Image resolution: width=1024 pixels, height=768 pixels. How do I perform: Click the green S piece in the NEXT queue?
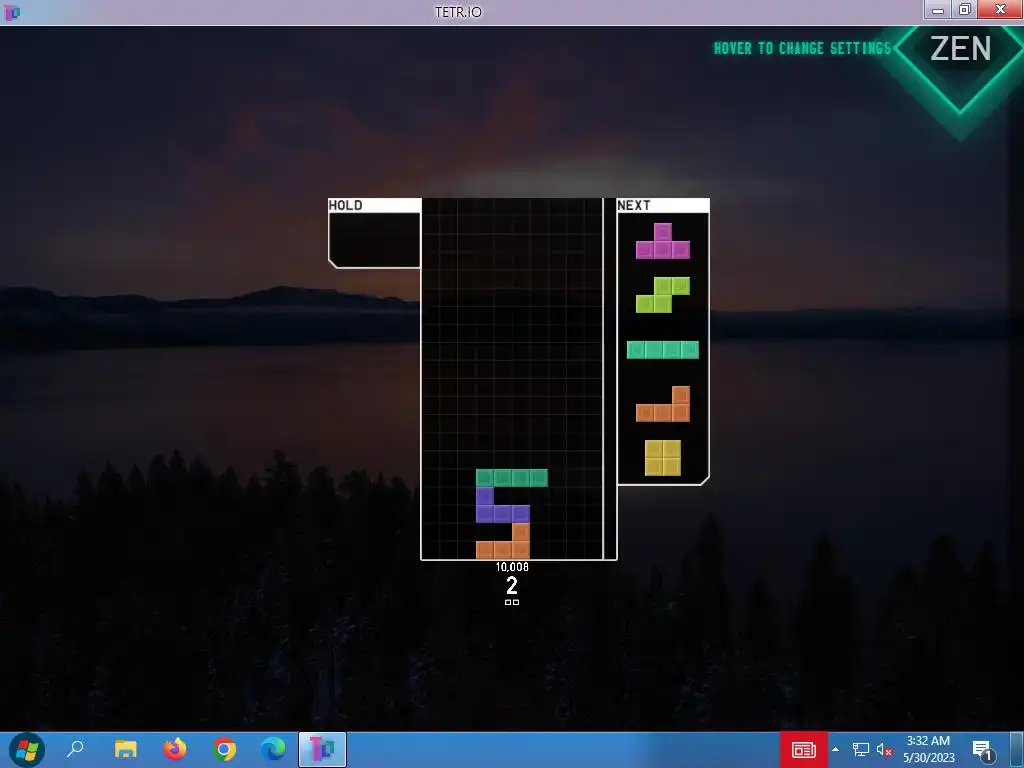(x=663, y=295)
